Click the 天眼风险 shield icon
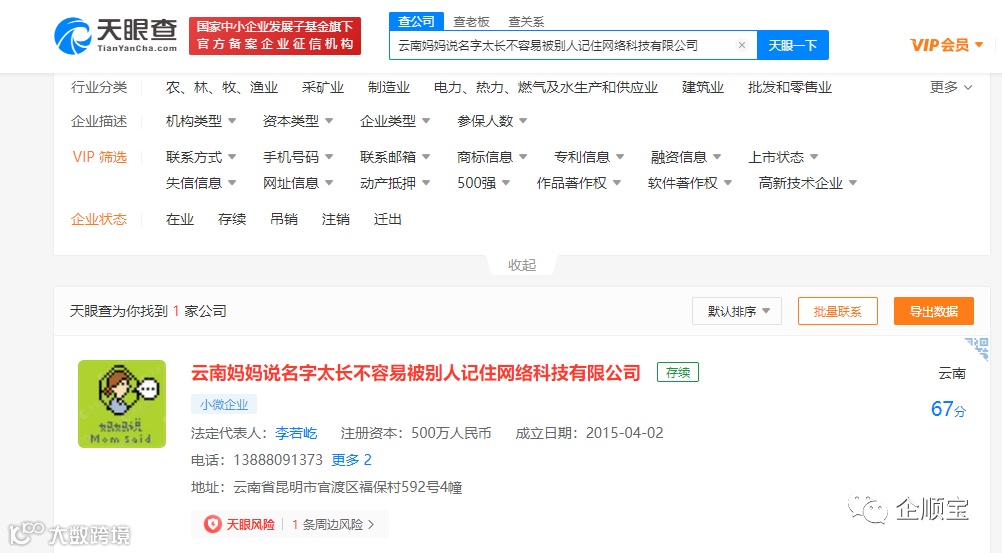Image resolution: width=1002 pixels, height=553 pixels. 212,524
